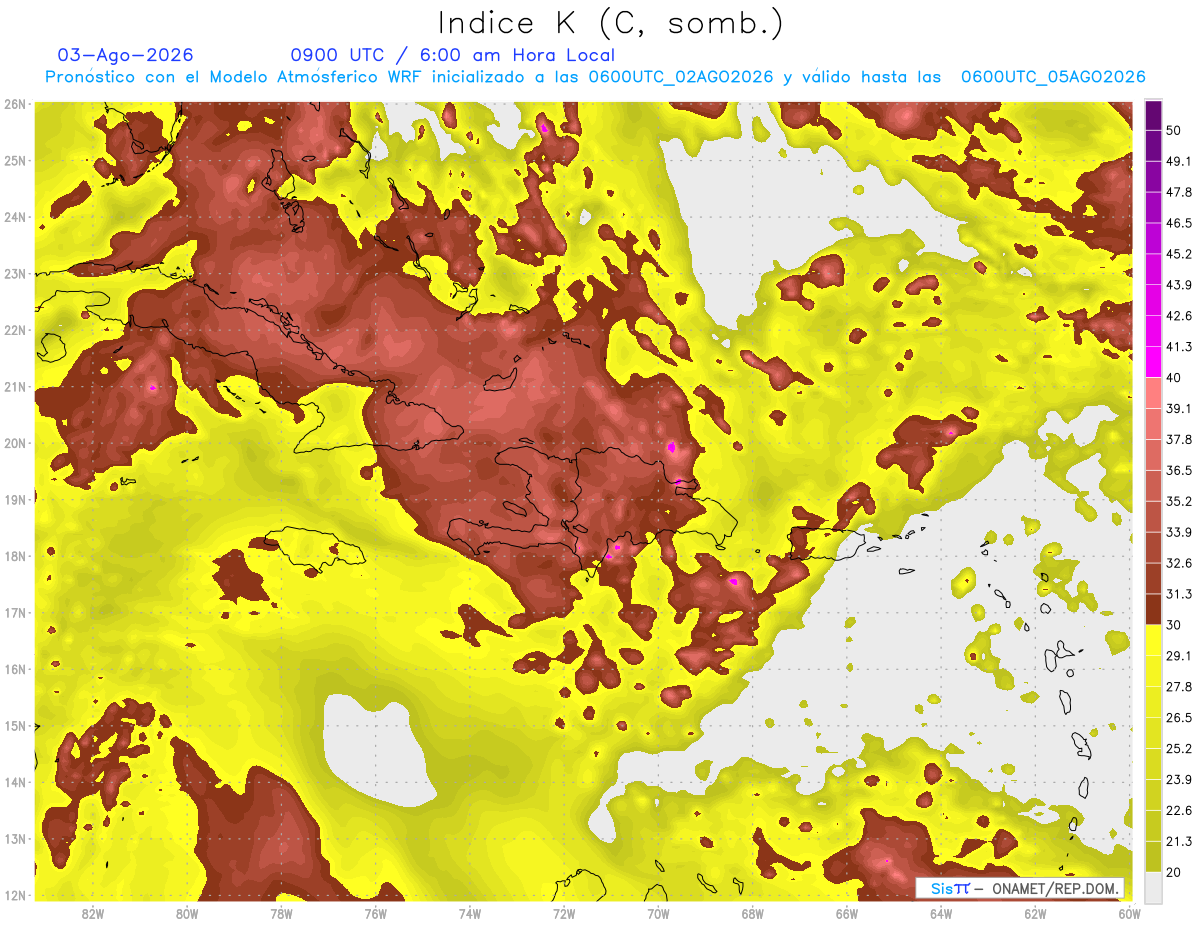Click the '78W' longitude label
This screenshot has height=927, width=1200.
[281, 914]
